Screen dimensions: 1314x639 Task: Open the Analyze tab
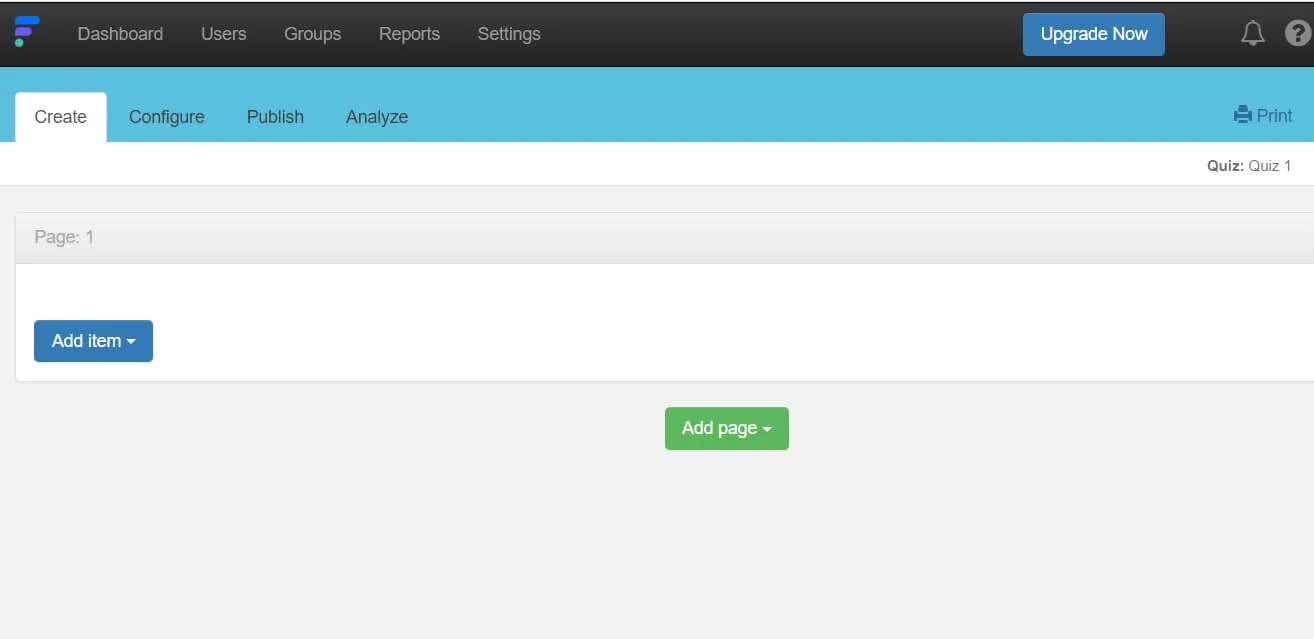376,117
